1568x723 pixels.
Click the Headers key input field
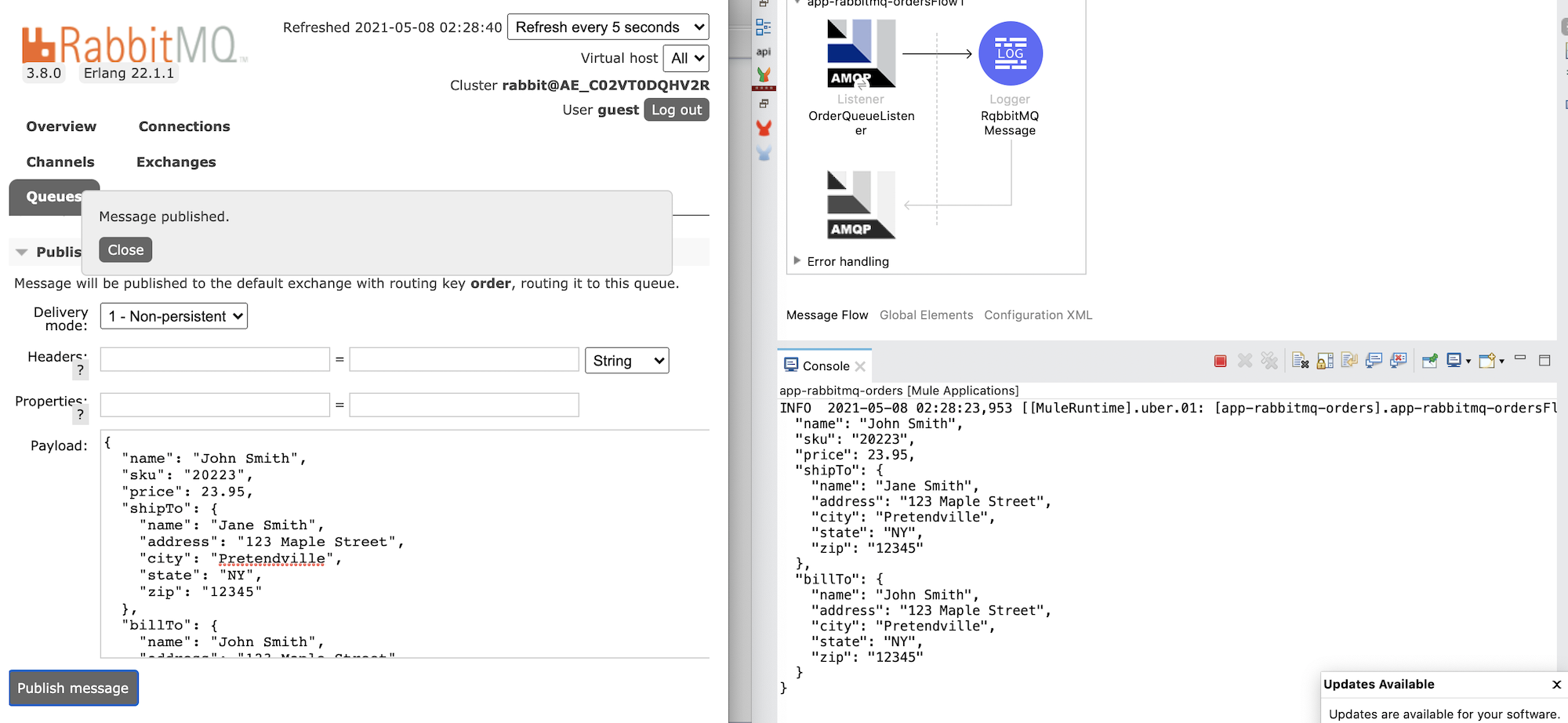pos(215,360)
